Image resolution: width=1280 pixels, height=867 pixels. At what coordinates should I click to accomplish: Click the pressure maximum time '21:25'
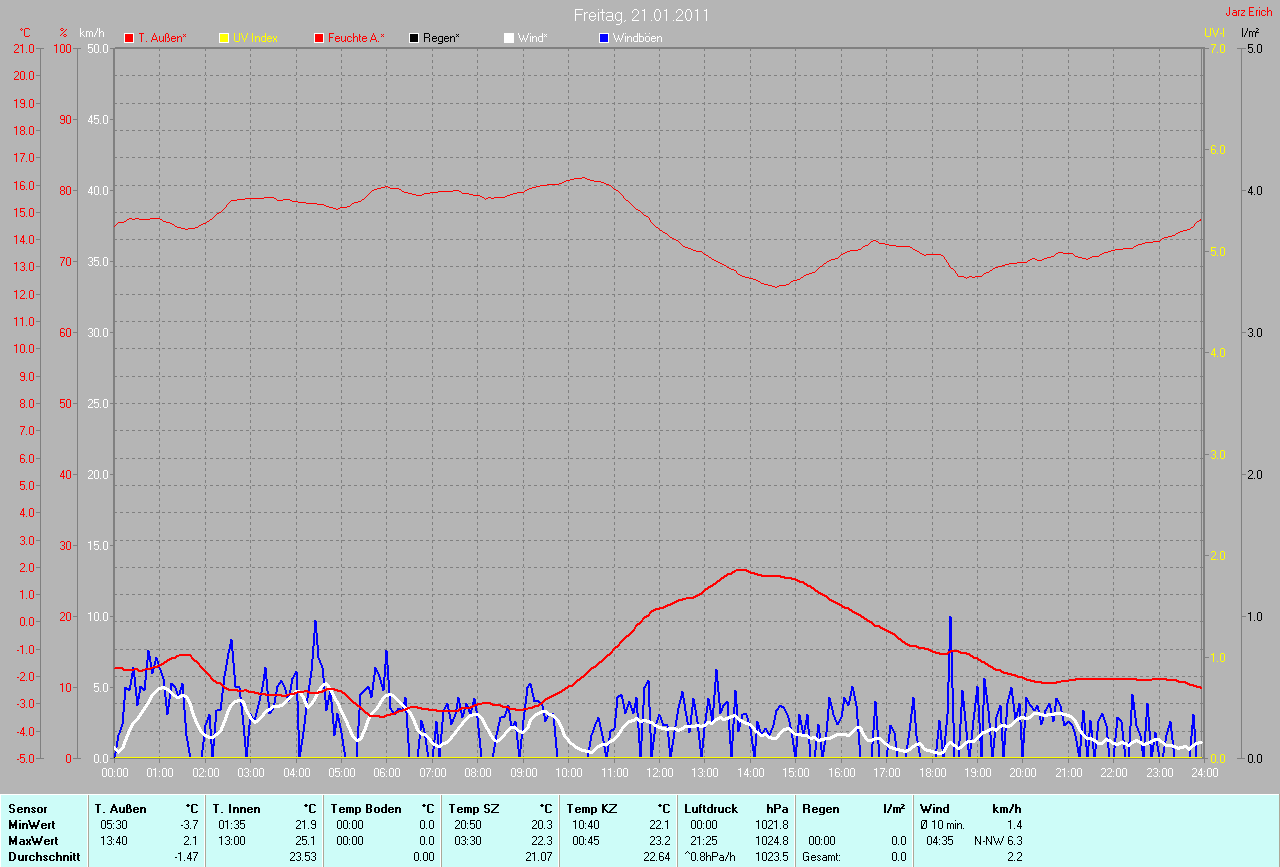pos(703,841)
